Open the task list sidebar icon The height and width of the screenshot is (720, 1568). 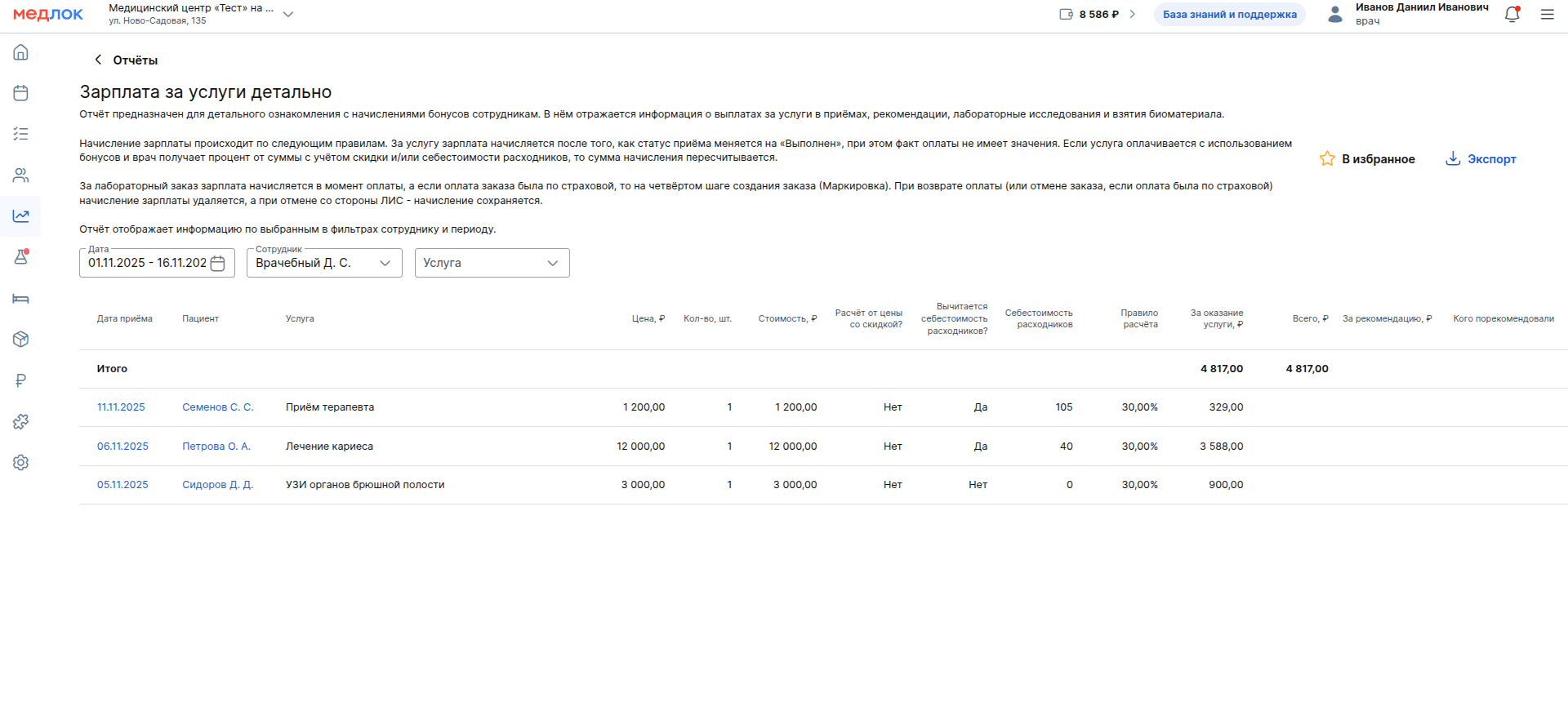point(21,134)
